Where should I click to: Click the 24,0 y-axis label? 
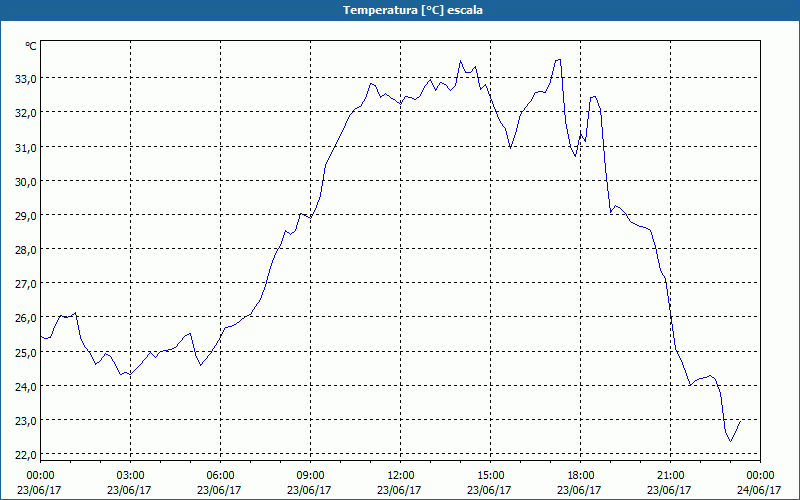24,387
